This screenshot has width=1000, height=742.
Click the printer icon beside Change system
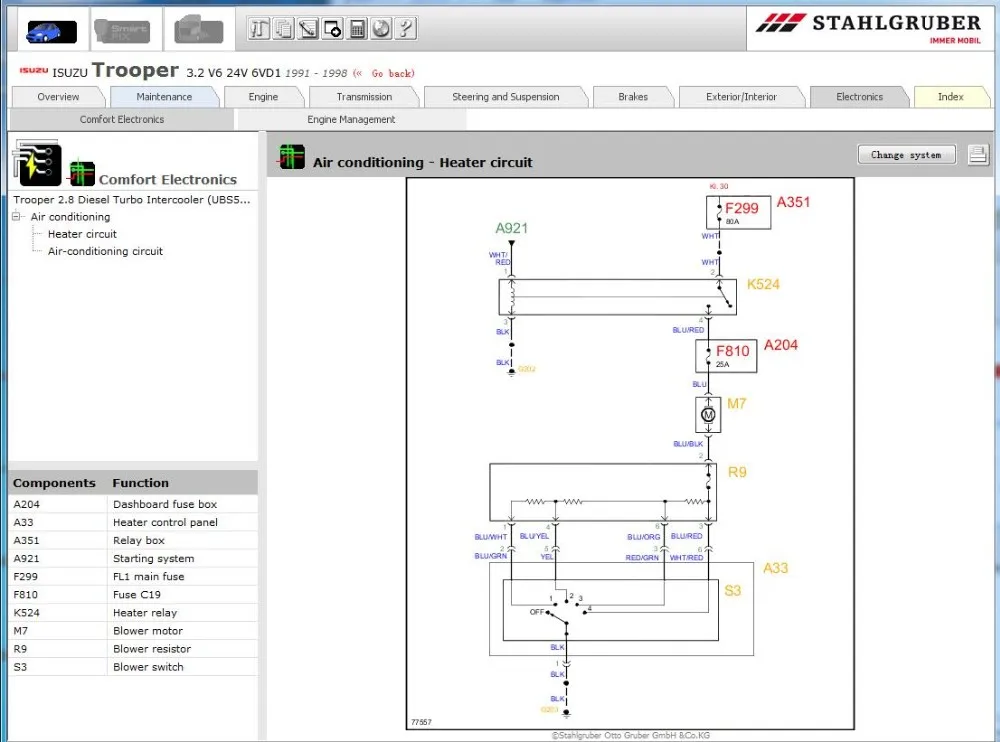click(x=978, y=155)
